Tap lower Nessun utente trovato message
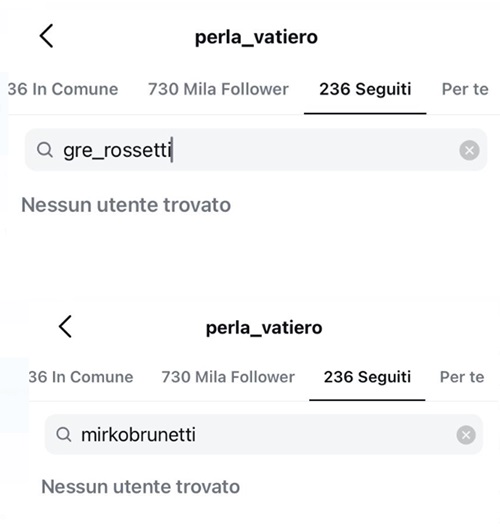Image resolution: width=500 pixels, height=529 pixels. click(x=140, y=486)
